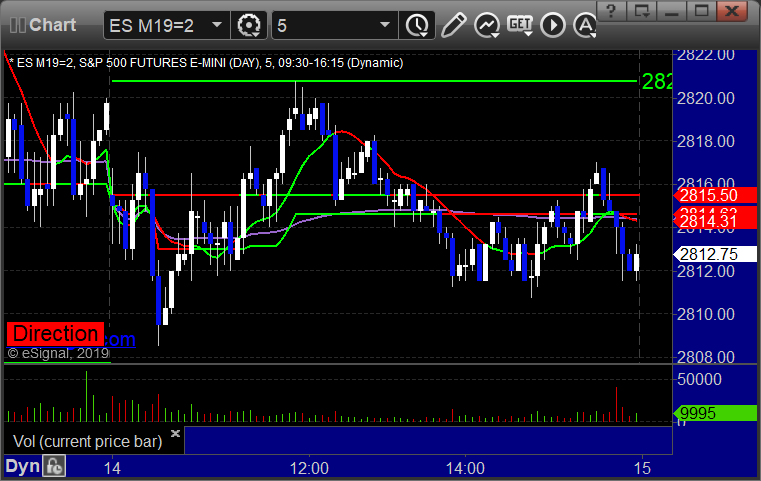The height and width of the screenshot is (481, 761).
Task: Click the green 9995 volume marker
Action: coord(715,413)
